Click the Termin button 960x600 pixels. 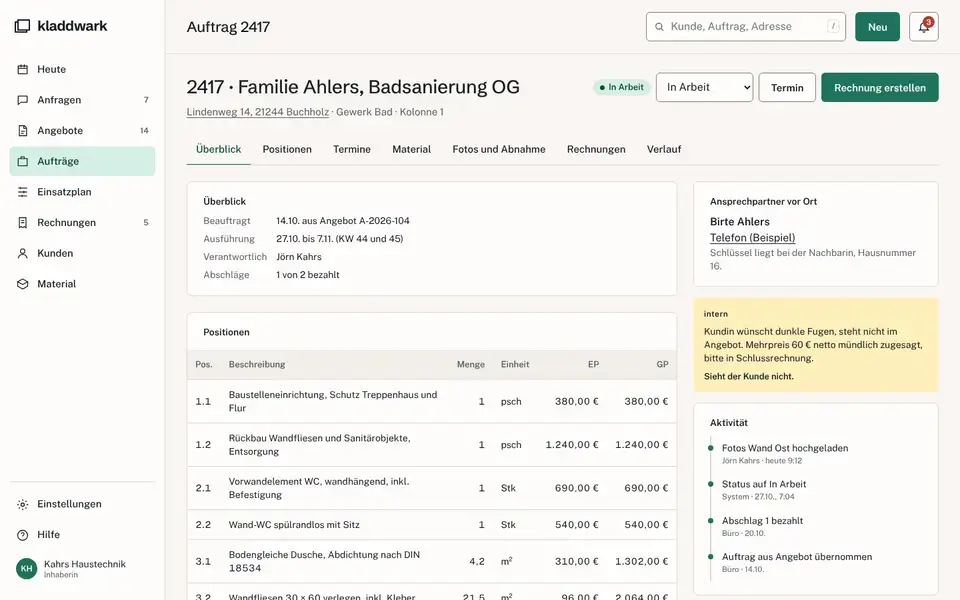[787, 87]
